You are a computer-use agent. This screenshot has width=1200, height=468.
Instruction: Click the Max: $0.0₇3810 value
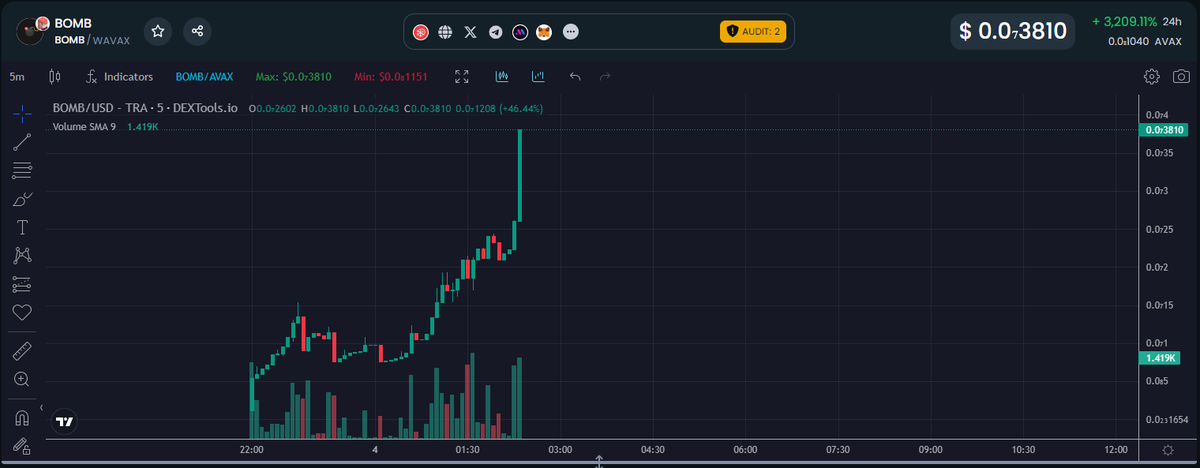tap(294, 76)
